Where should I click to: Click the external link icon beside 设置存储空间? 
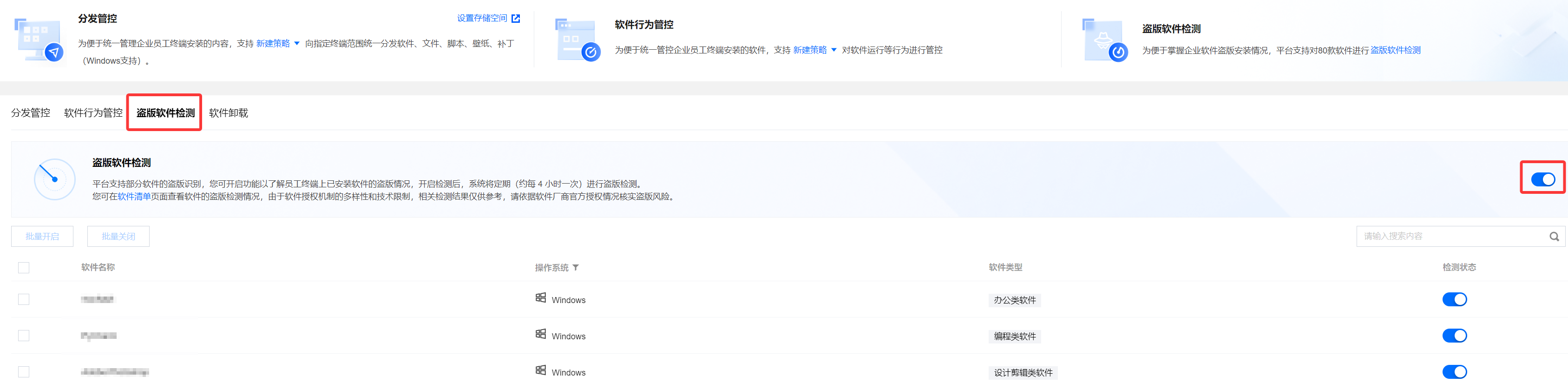click(x=516, y=18)
